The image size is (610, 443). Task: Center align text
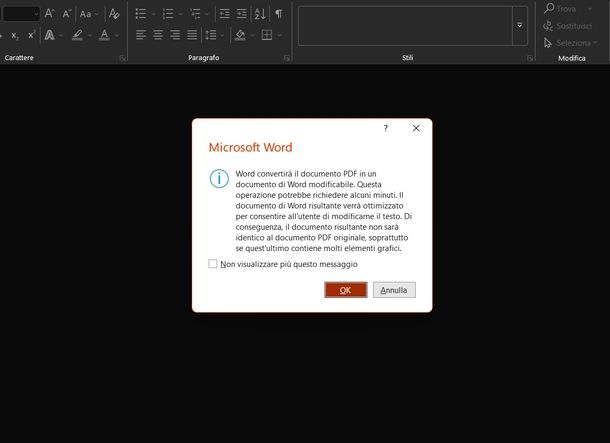158,35
